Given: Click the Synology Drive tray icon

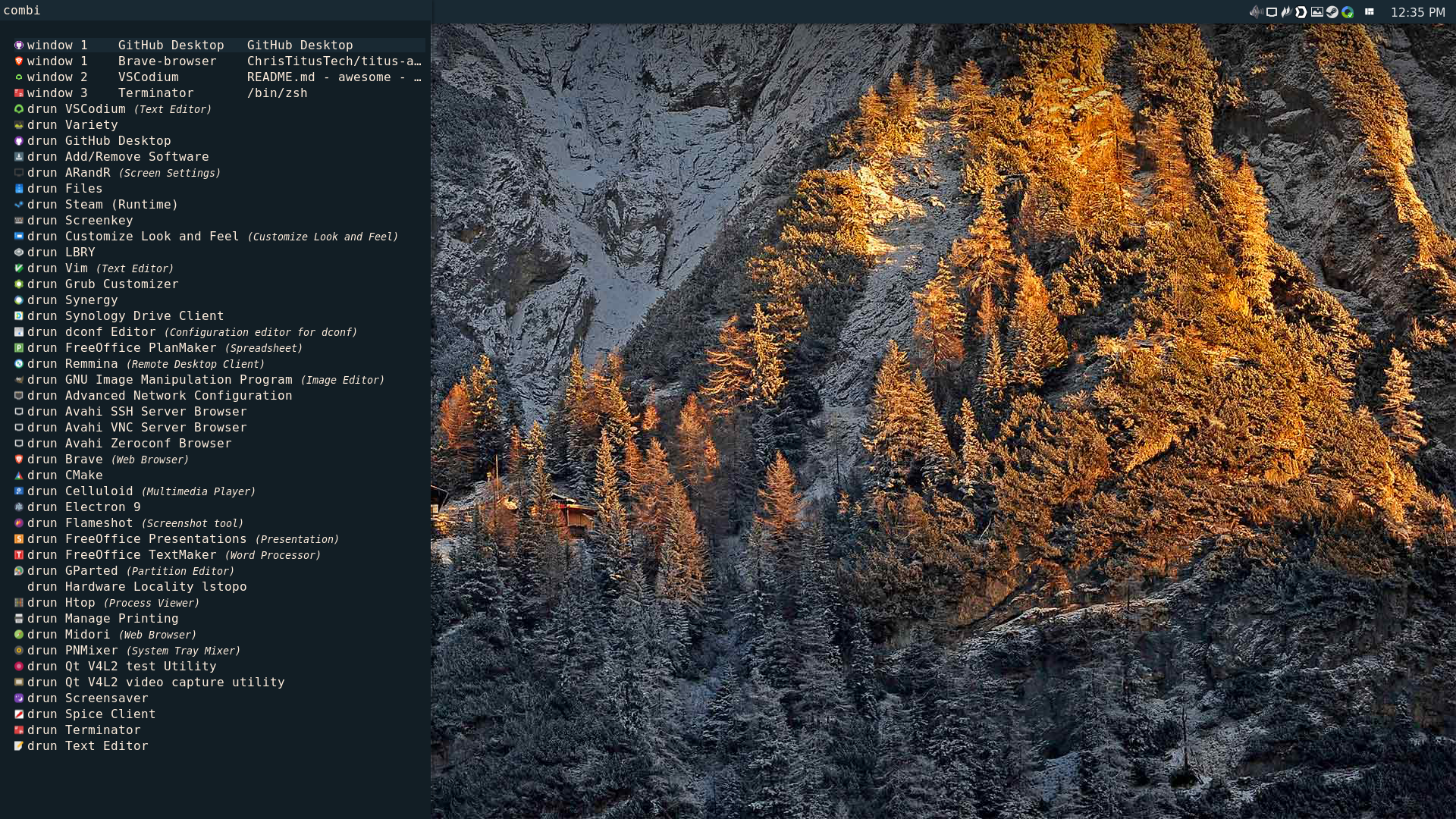Looking at the screenshot, I should point(1348,11).
